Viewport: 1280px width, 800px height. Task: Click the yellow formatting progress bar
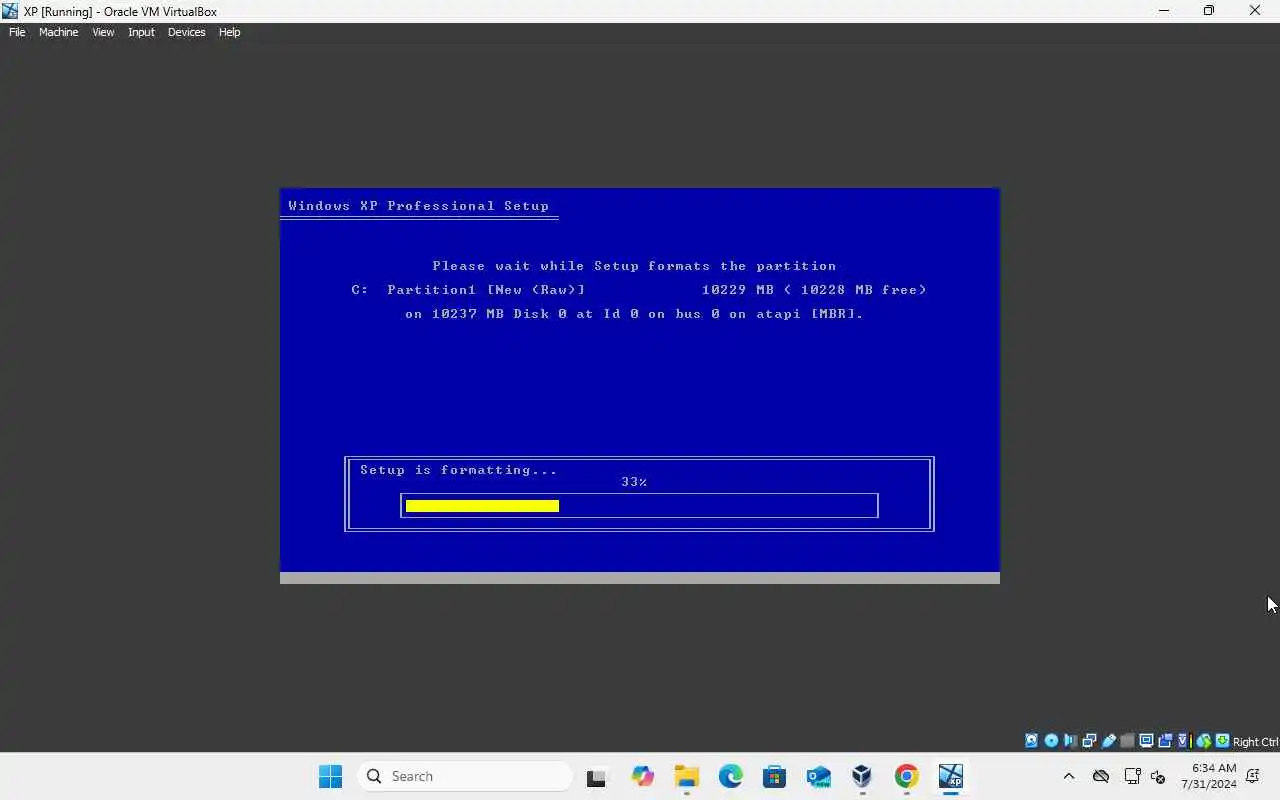tap(482, 506)
